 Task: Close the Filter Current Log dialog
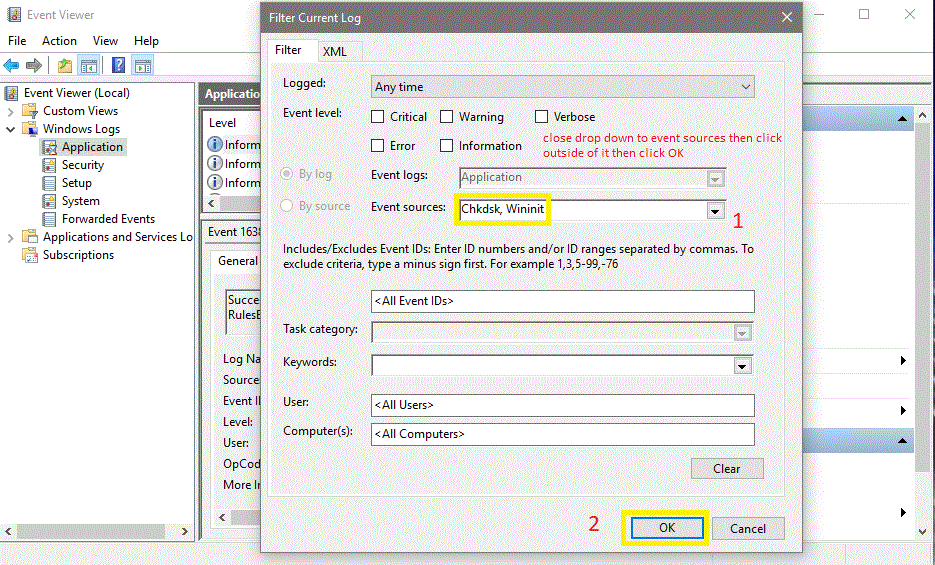click(x=787, y=17)
